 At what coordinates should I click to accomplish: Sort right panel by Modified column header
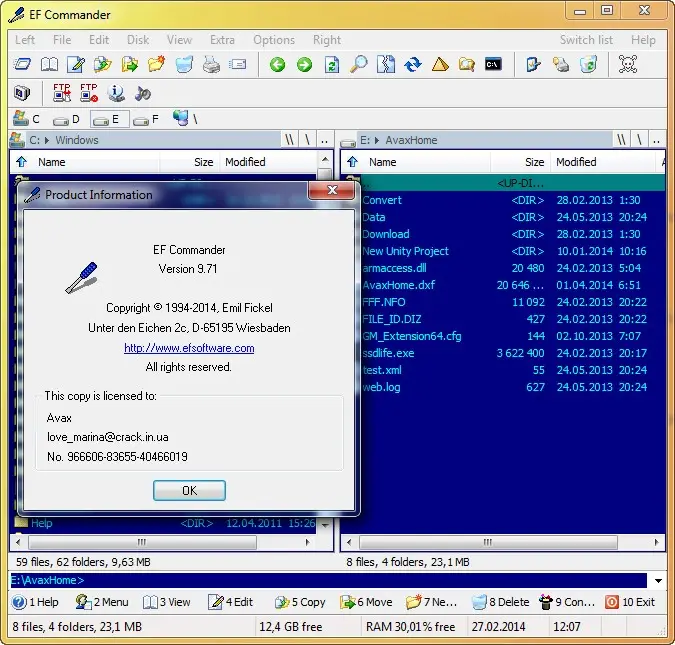coord(604,162)
